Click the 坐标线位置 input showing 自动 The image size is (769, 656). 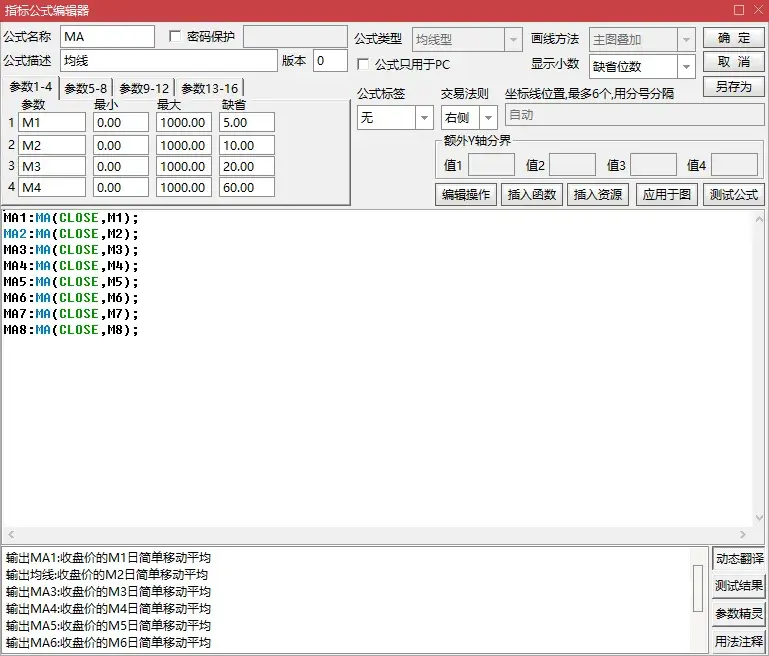[x=635, y=115]
